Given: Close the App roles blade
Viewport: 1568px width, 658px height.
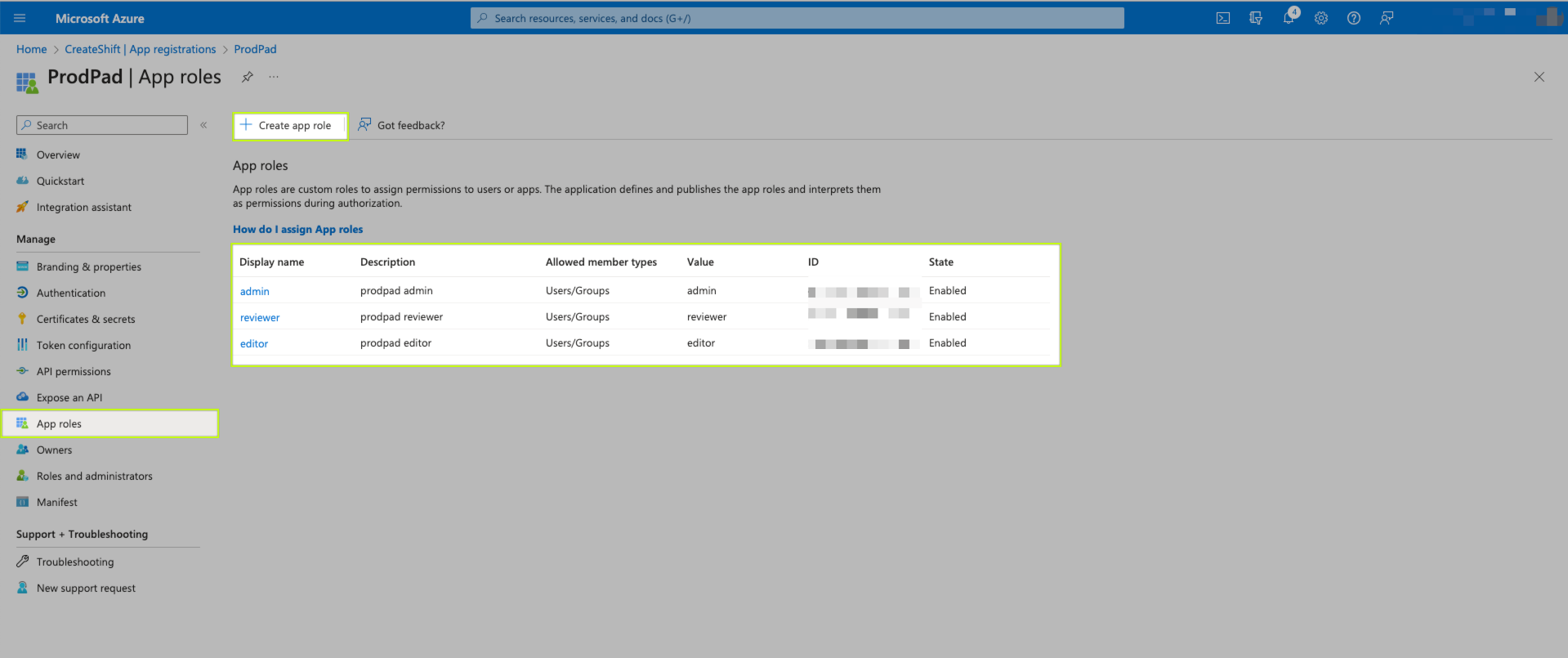Looking at the screenshot, I should point(1539,77).
